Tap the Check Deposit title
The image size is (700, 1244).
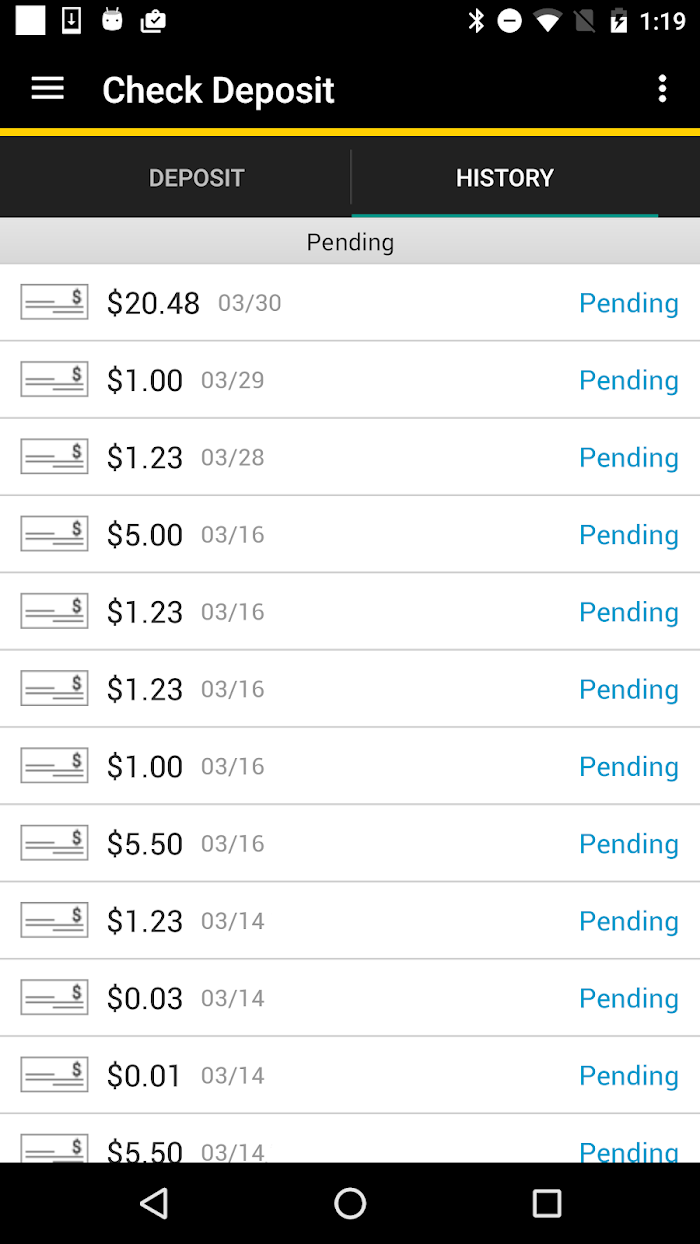point(218,90)
